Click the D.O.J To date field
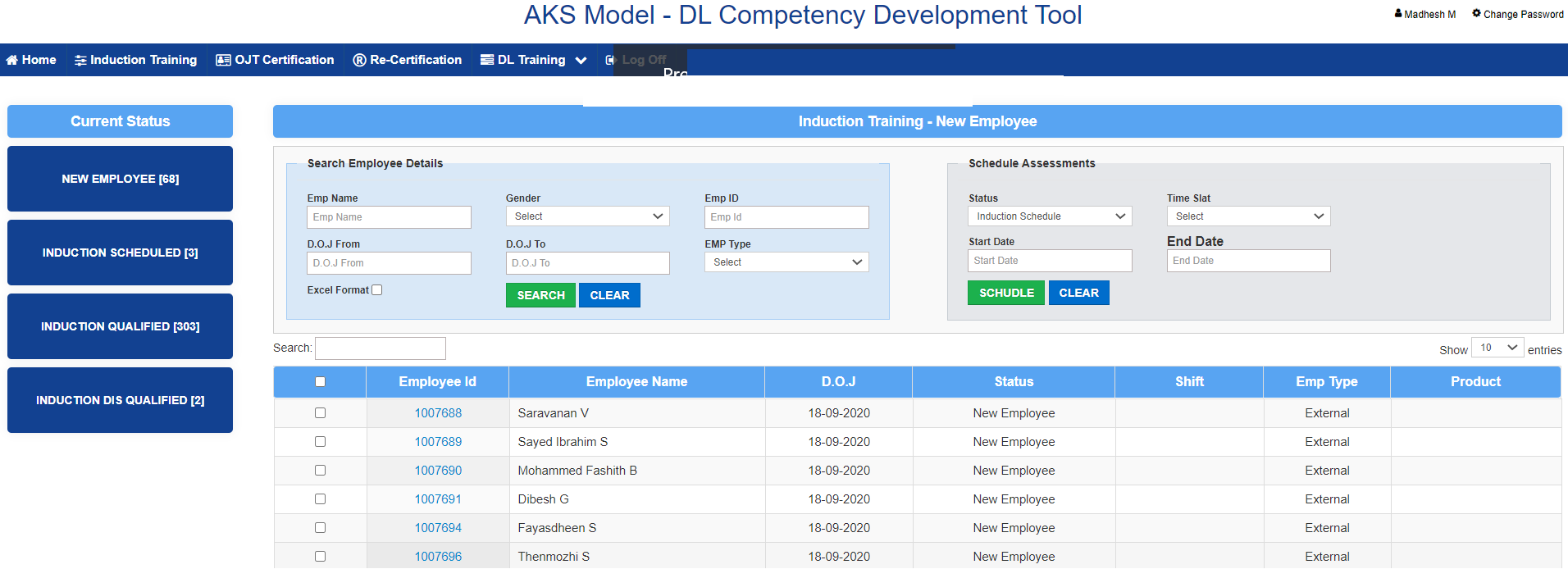Screen dimensions: 1568x569 click(x=587, y=263)
